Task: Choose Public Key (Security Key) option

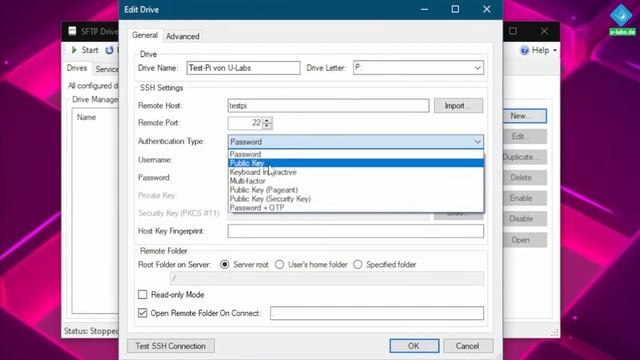Action: [x=356, y=199]
